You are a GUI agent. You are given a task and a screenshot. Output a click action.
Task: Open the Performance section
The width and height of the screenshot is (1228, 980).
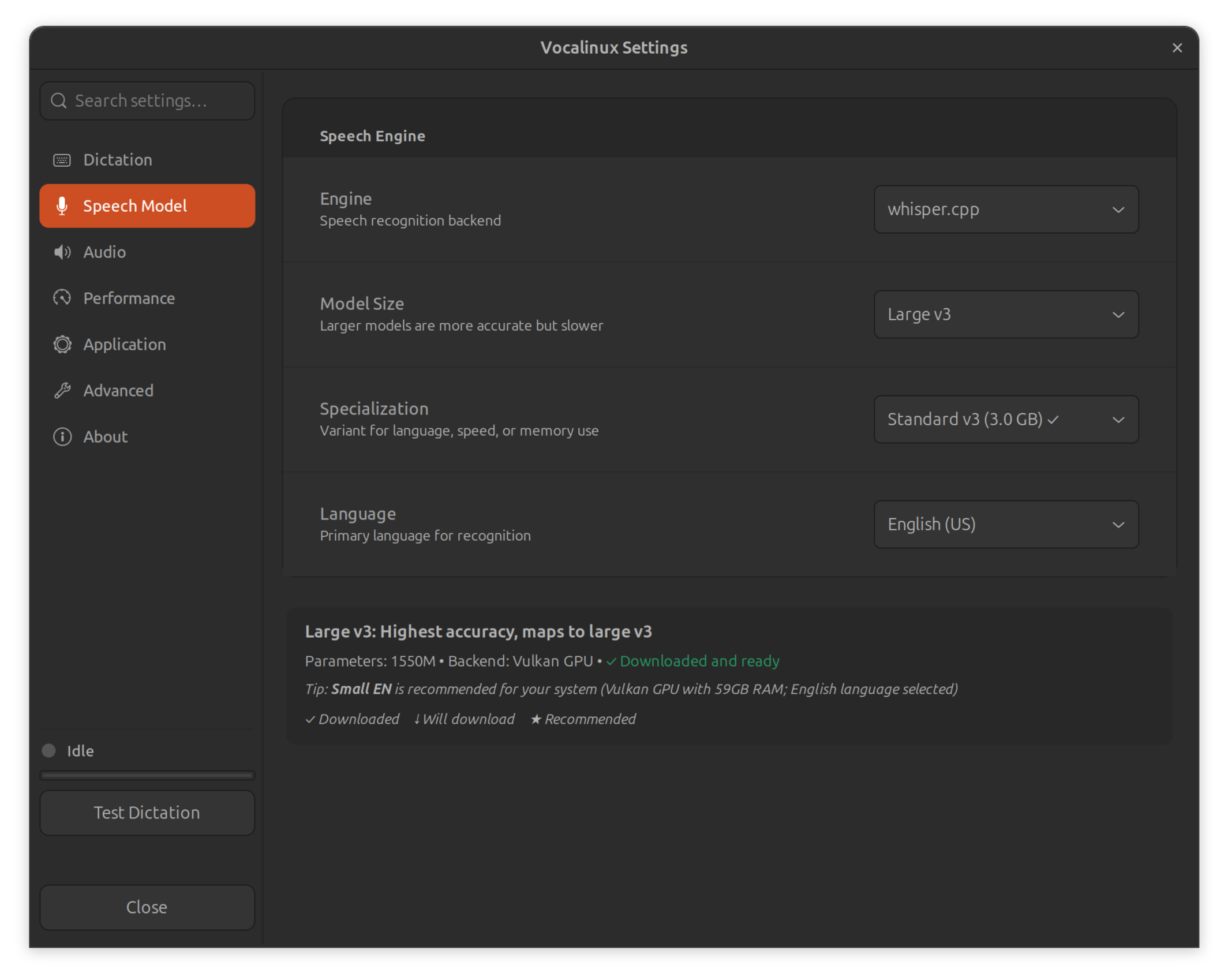[147, 298]
